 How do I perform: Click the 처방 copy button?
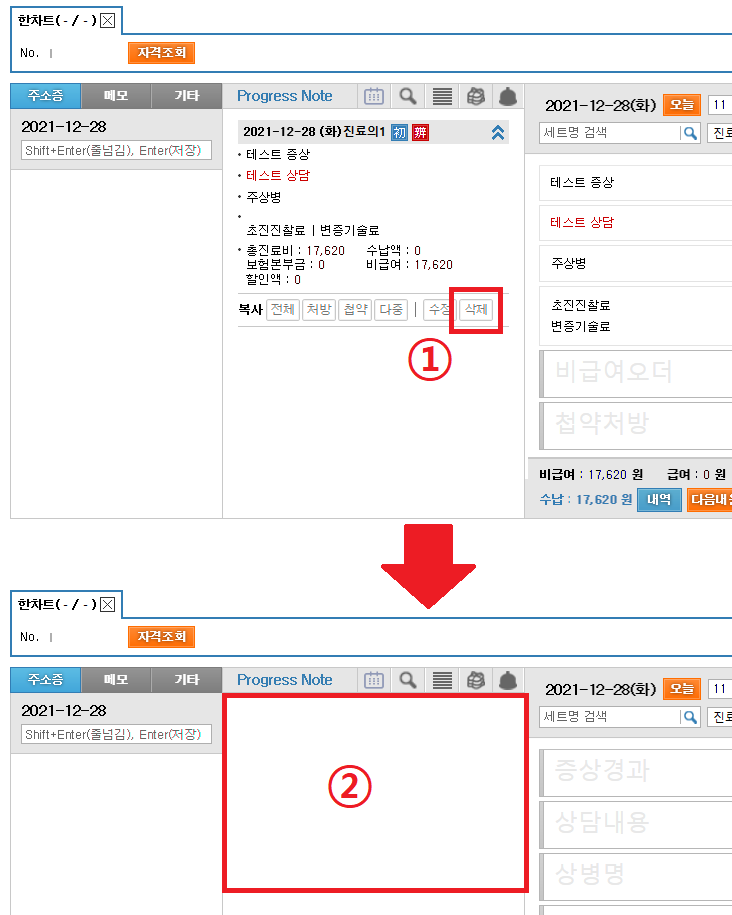[x=319, y=310]
